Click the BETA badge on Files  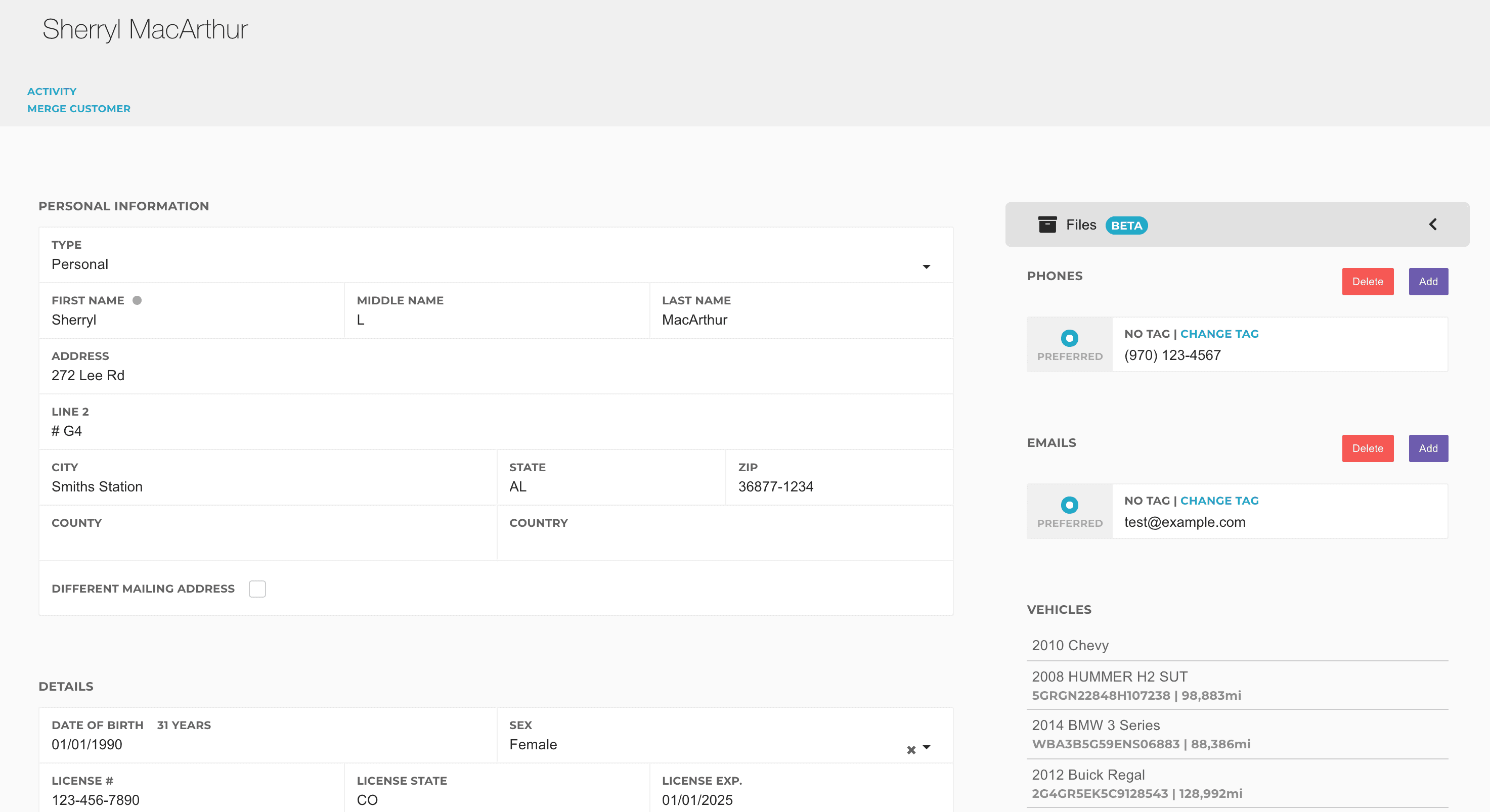[1126, 225]
